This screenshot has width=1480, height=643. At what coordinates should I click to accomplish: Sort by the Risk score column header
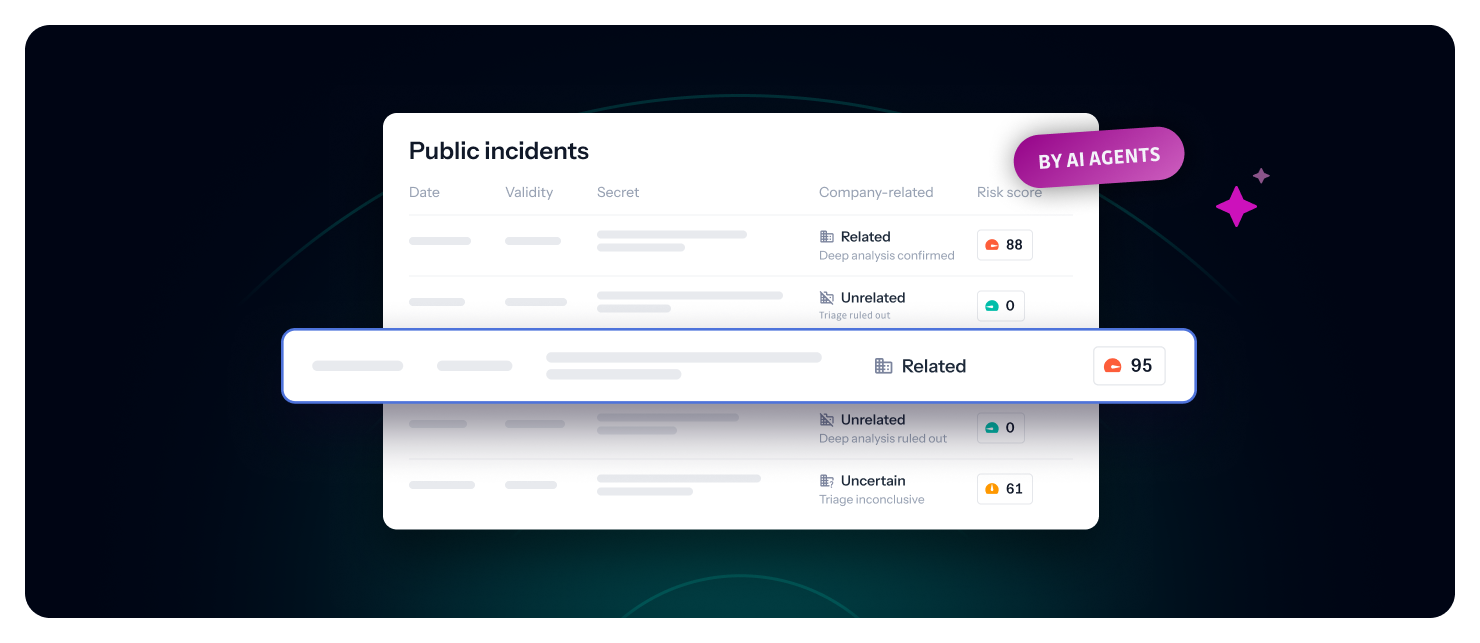(1009, 192)
